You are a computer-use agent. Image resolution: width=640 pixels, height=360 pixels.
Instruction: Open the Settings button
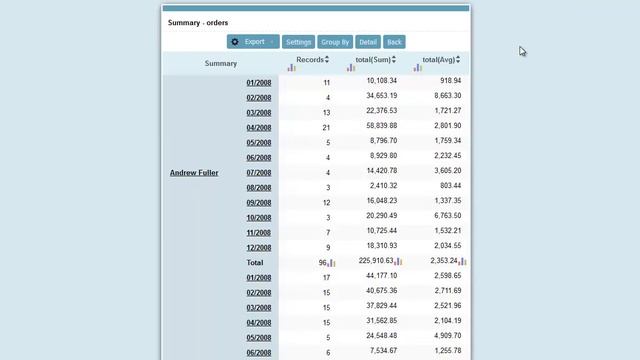coord(298,42)
